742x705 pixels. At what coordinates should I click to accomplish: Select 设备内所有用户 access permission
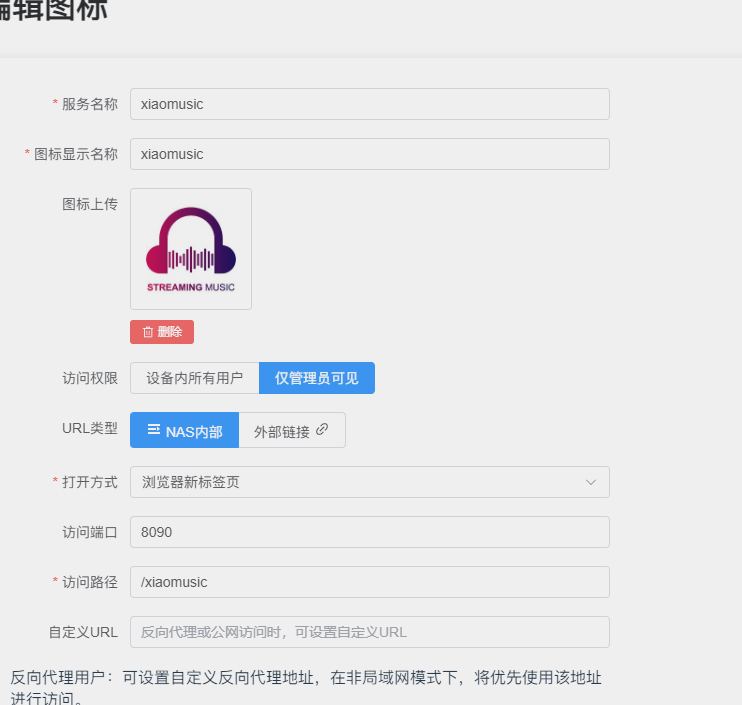point(194,378)
